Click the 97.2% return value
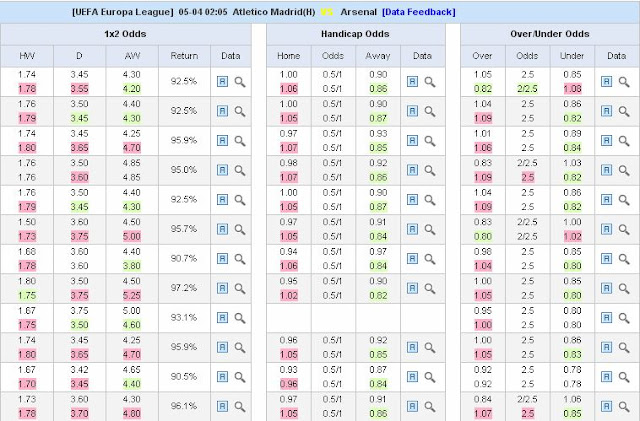Viewport: 640px width, 421px height. (x=184, y=288)
